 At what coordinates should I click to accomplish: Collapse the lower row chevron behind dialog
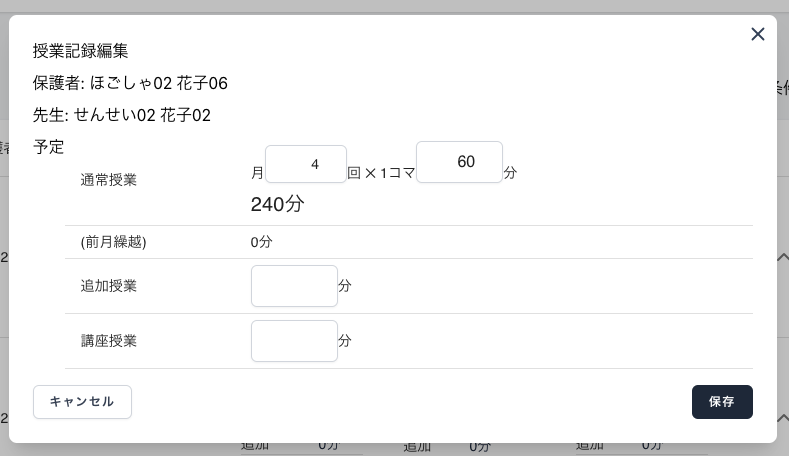pyautogui.click(x=782, y=417)
